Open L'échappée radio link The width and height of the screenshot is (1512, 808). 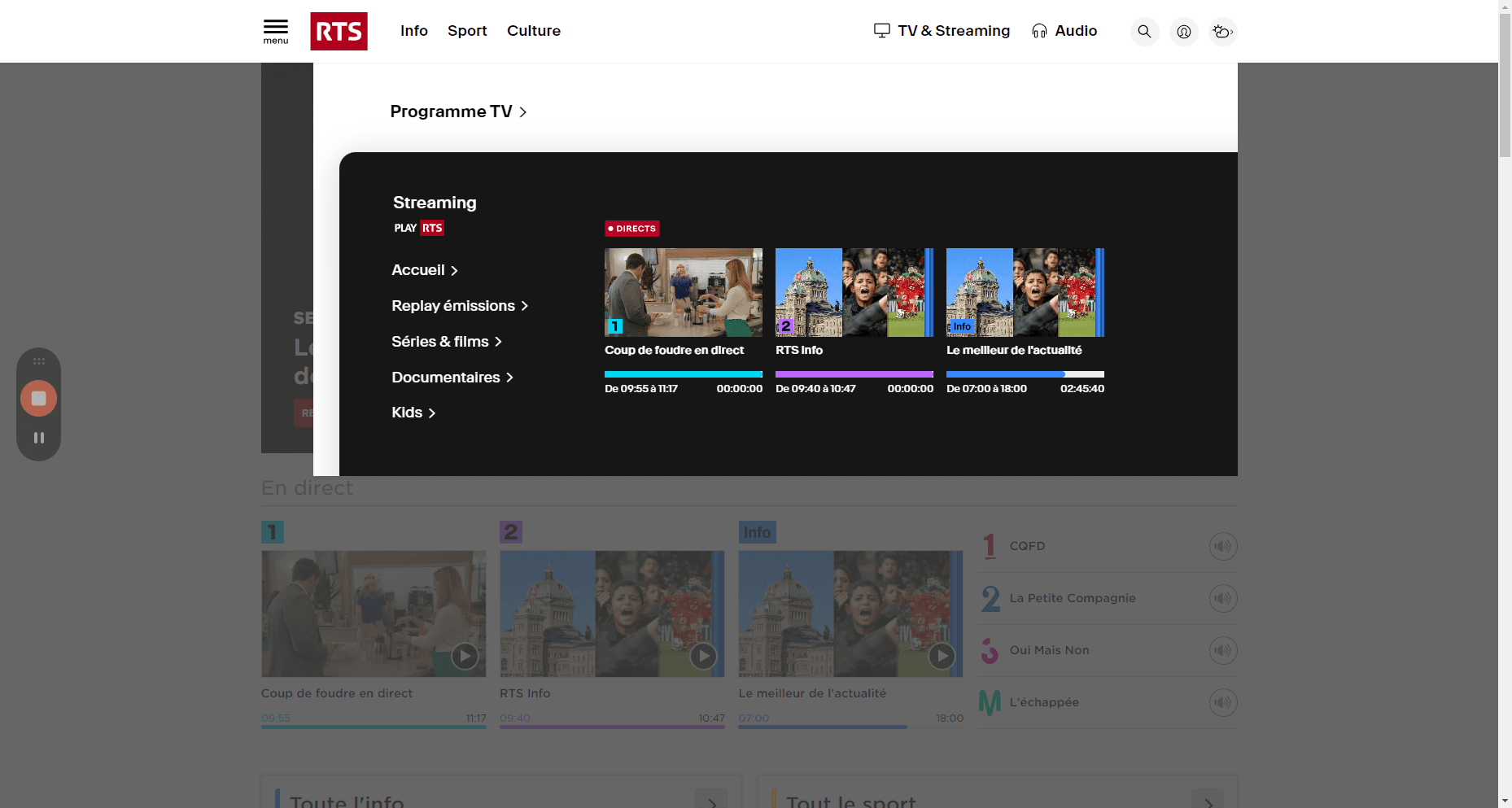pos(1044,702)
